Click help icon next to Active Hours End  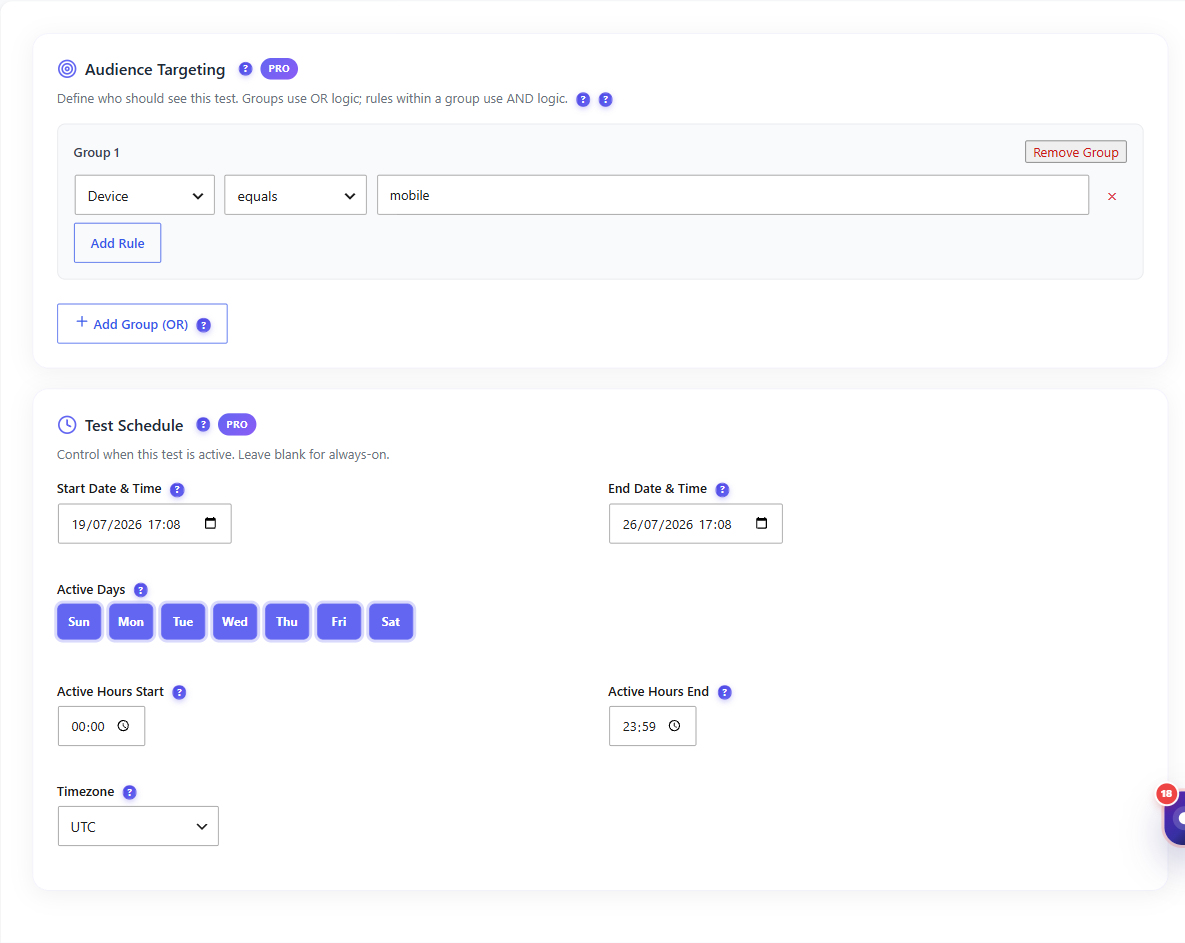(x=724, y=692)
